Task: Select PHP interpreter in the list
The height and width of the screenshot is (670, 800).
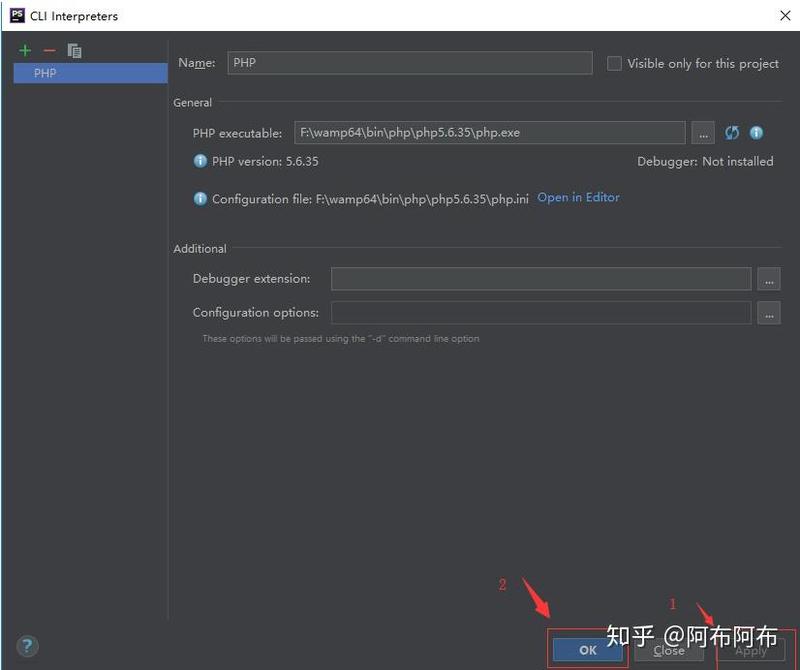Action: [90, 73]
